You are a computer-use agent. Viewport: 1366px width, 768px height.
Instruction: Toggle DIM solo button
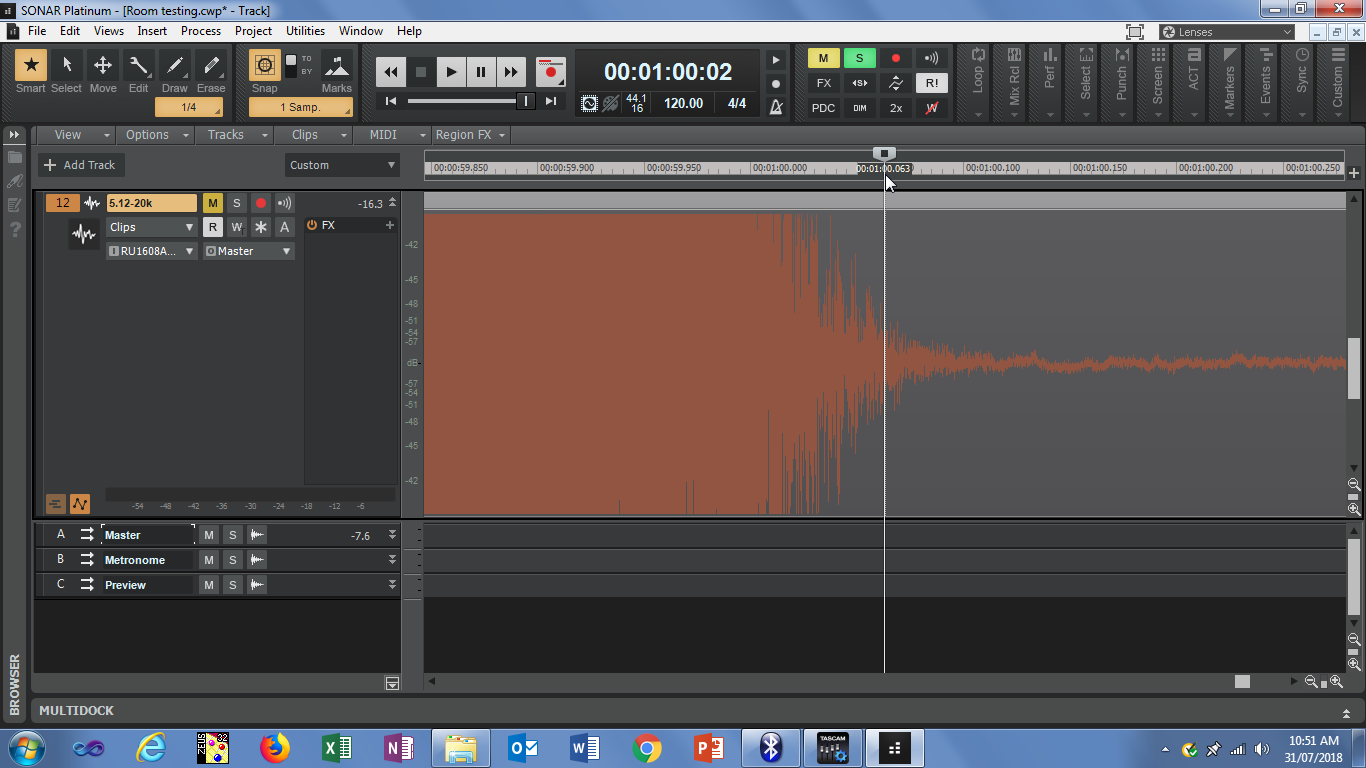(x=859, y=108)
